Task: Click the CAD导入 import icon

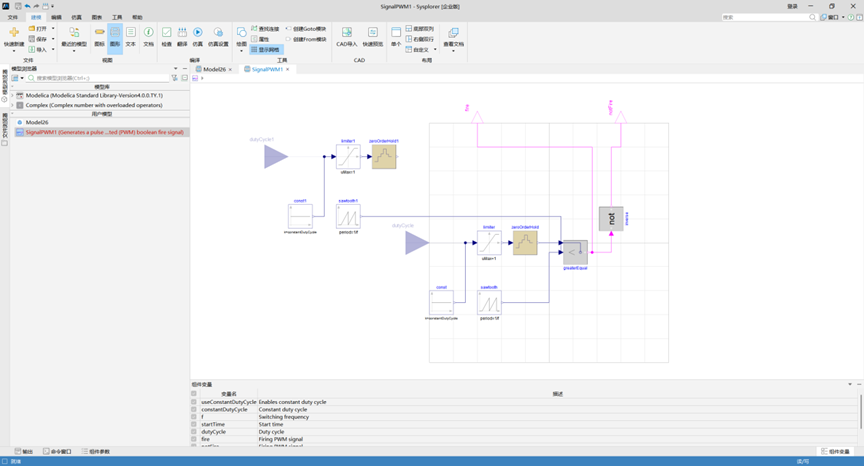Action: [347, 36]
